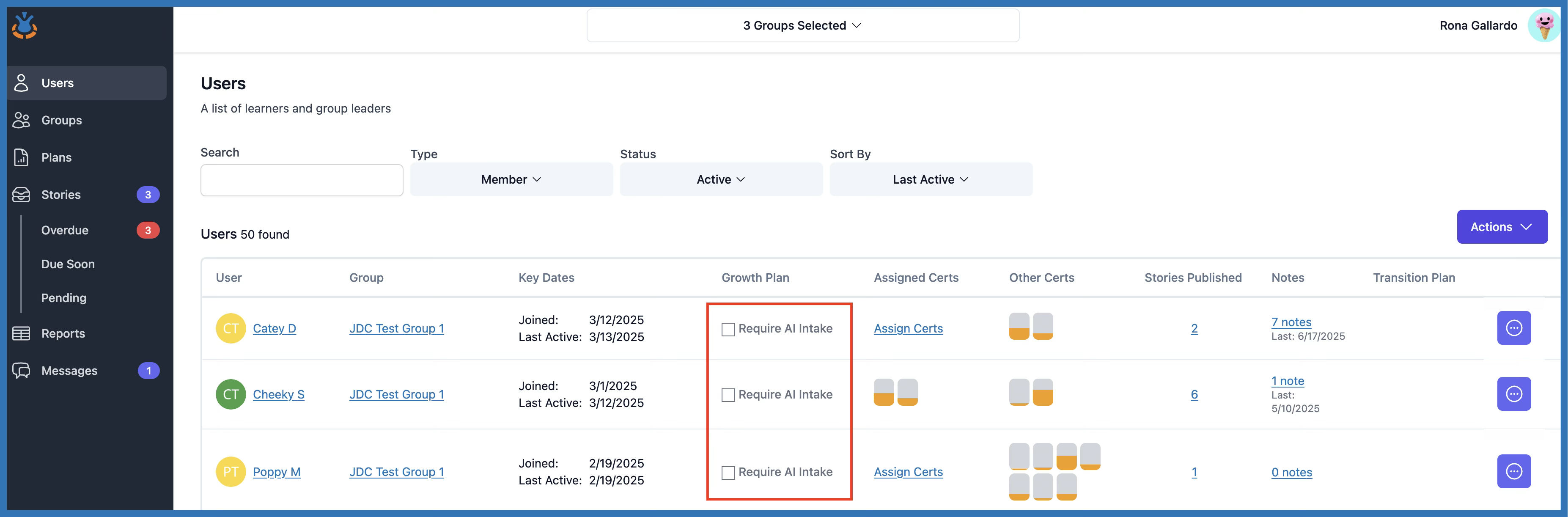The image size is (1568, 517).
Task: Click the app logo in sidebar
Action: (x=25, y=25)
